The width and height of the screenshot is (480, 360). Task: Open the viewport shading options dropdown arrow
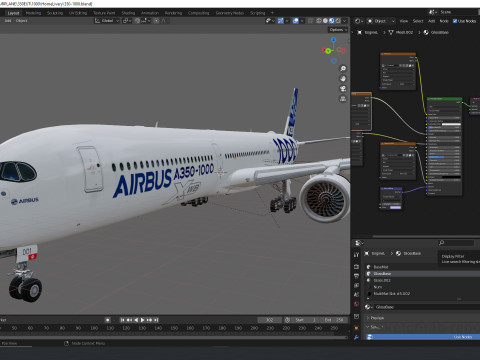click(345, 21)
